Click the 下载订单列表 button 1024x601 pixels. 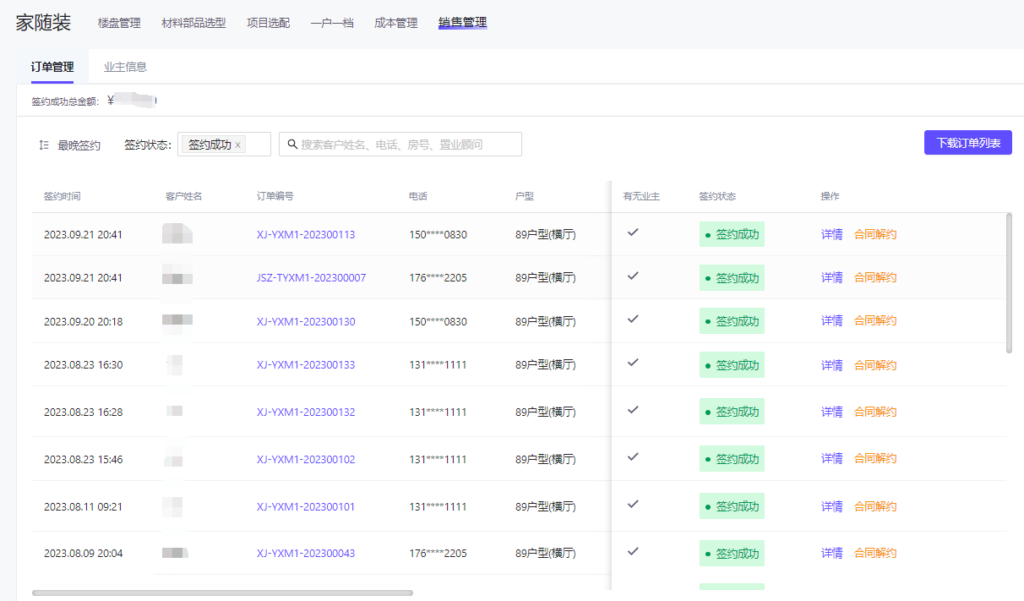[x=967, y=143]
